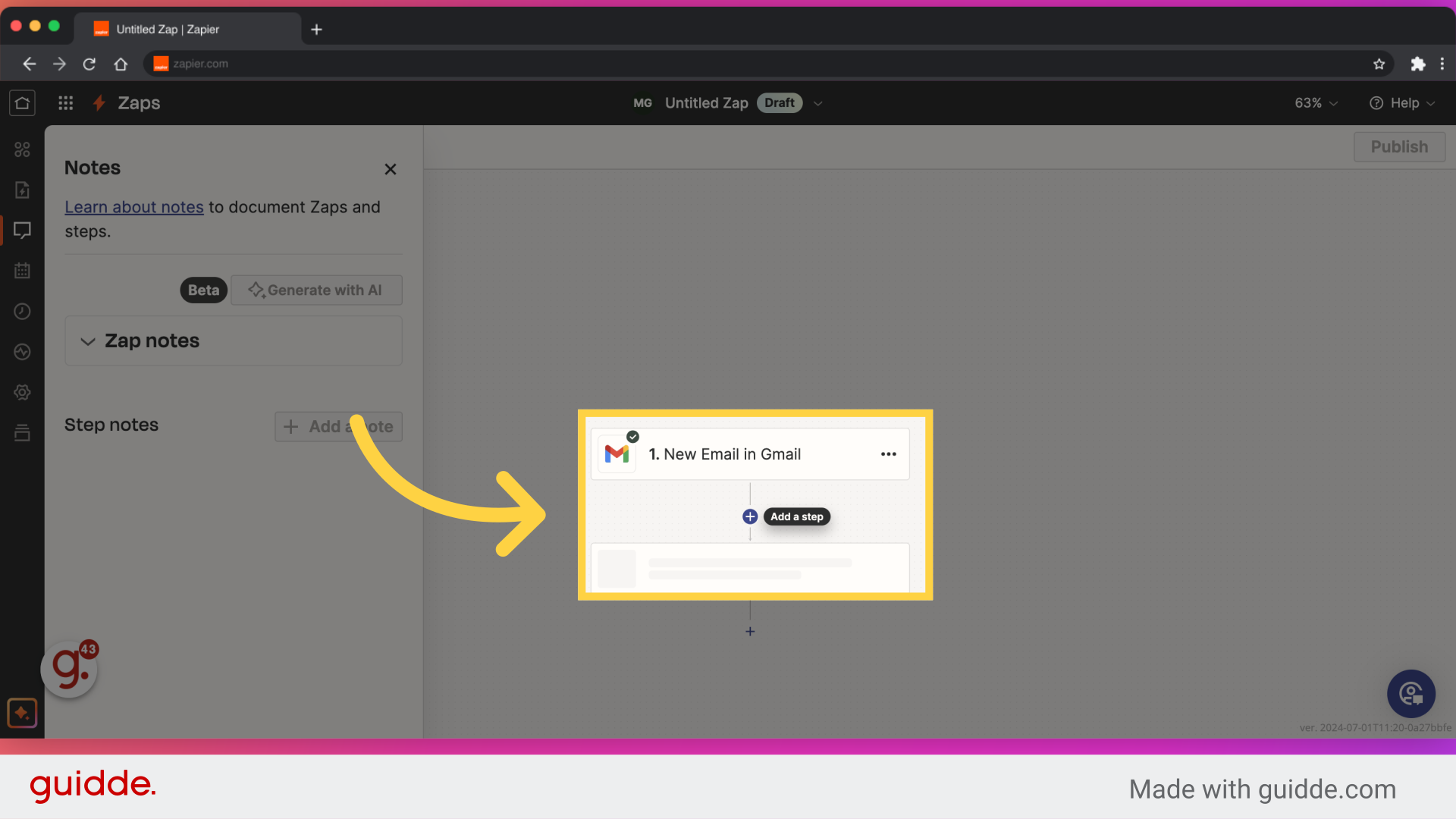This screenshot has width=1456, height=819.
Task: Open the Zapier home icon
Action: [x=22, y=102]
